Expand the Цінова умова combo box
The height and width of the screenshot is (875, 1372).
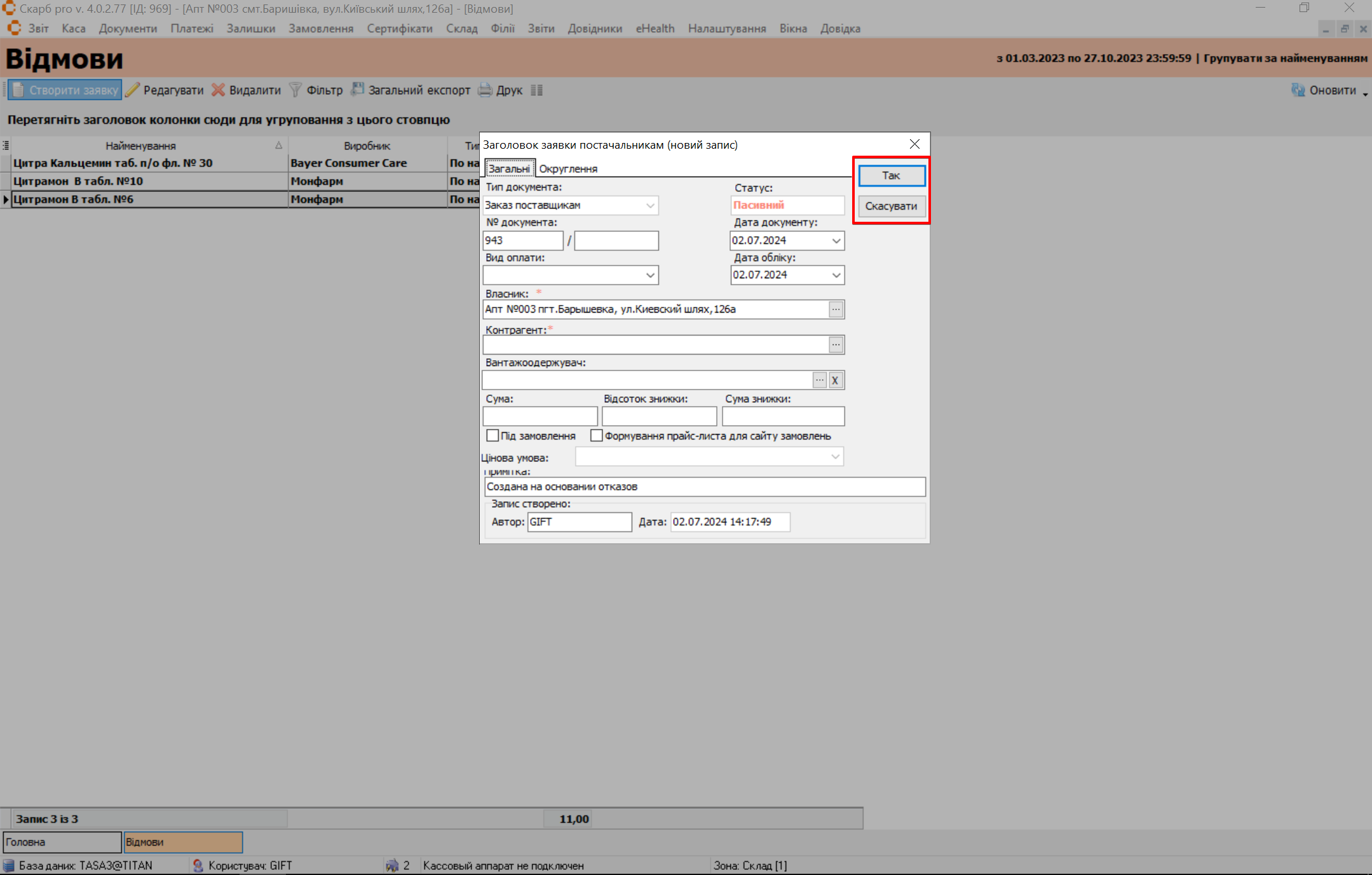pos(835,457)
